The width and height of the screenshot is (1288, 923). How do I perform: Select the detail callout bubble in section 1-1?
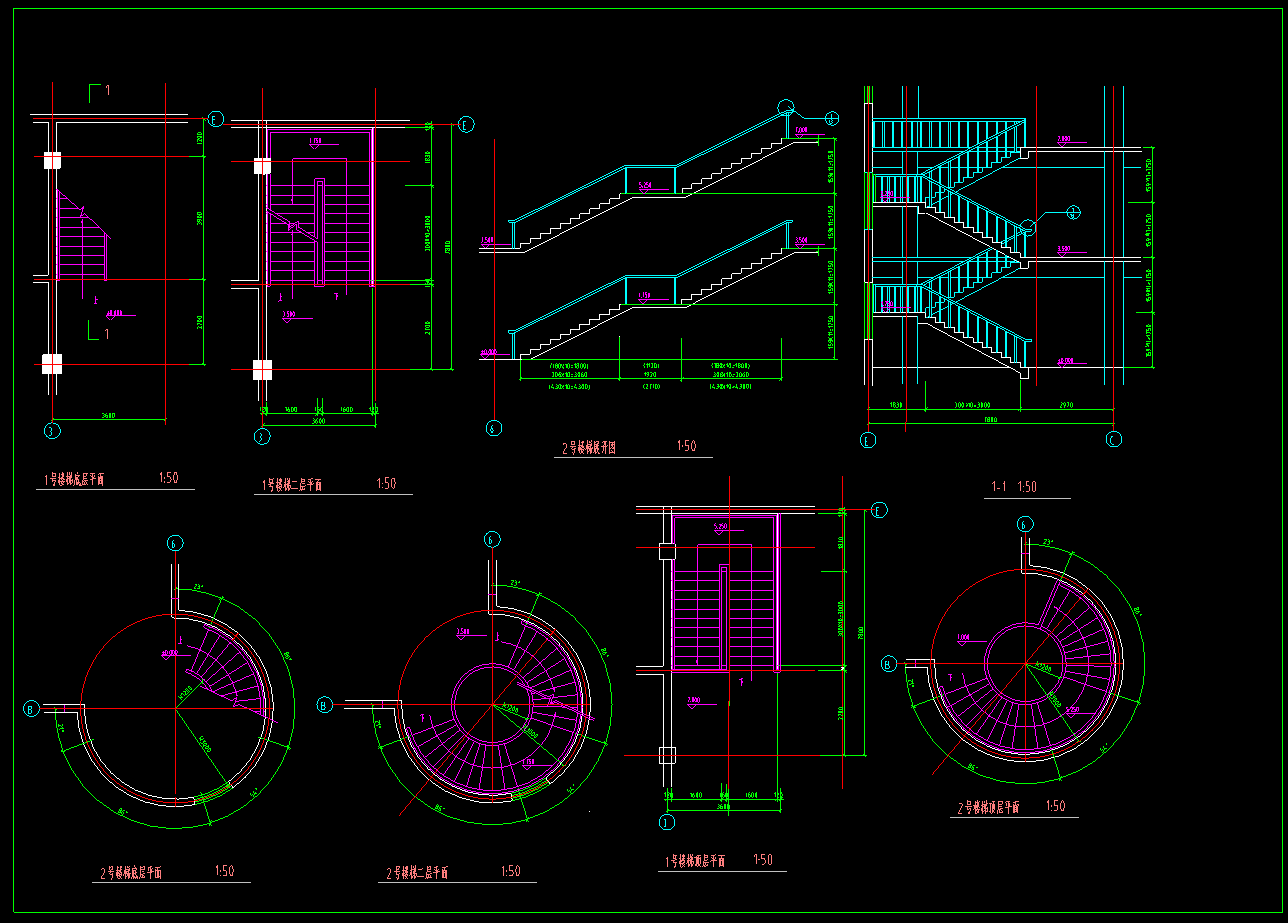pos(1073,212)
